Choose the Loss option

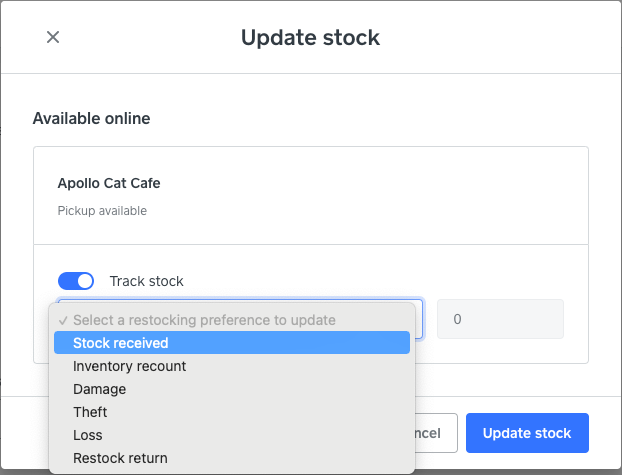click(x=88, y=435)
